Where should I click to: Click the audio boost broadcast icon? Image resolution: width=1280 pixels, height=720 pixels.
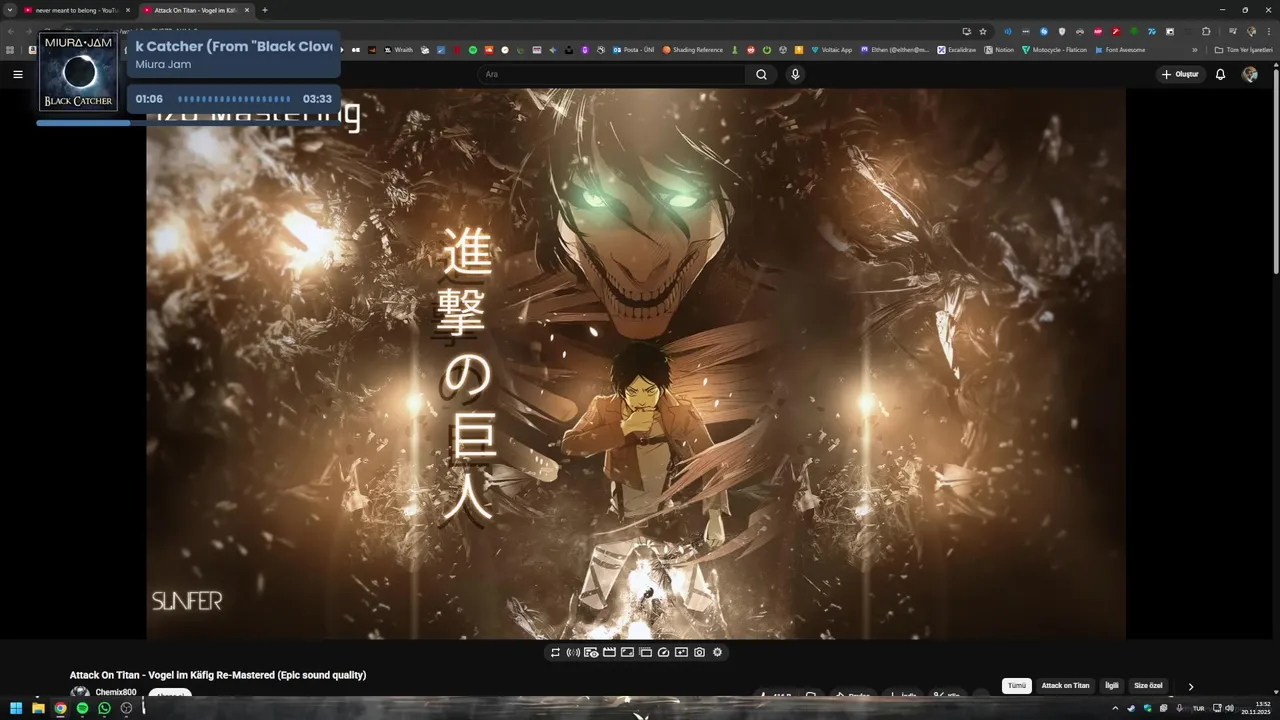[x=573, y=652]
